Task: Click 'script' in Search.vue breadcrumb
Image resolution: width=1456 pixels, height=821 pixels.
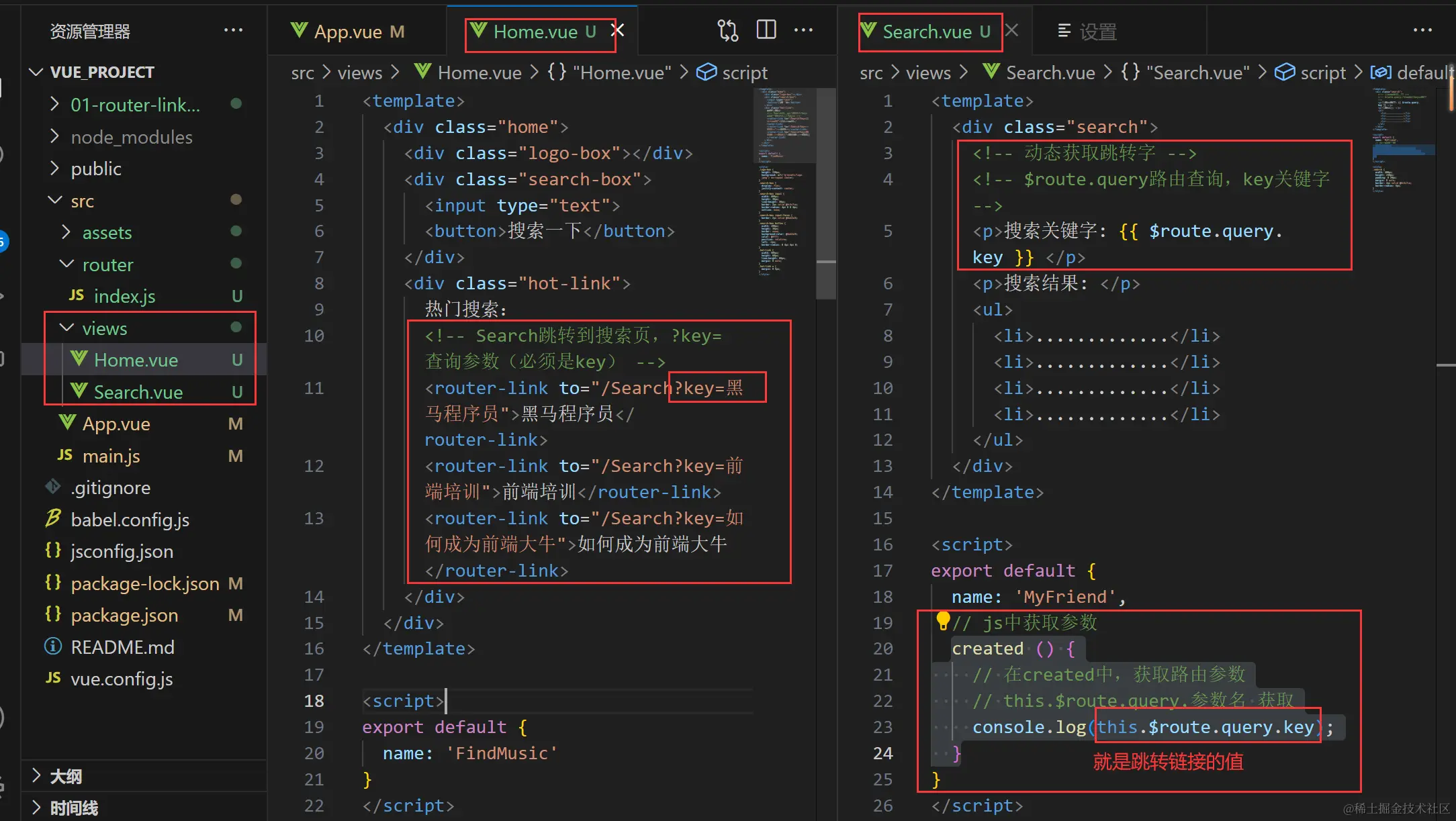Action: 1323,73
